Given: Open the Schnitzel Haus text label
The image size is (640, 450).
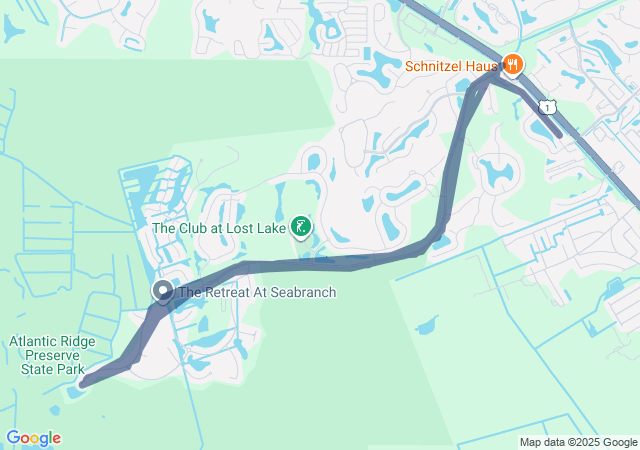Looking at the screenshot, I should pyautogui.click(x=451, y=66).
